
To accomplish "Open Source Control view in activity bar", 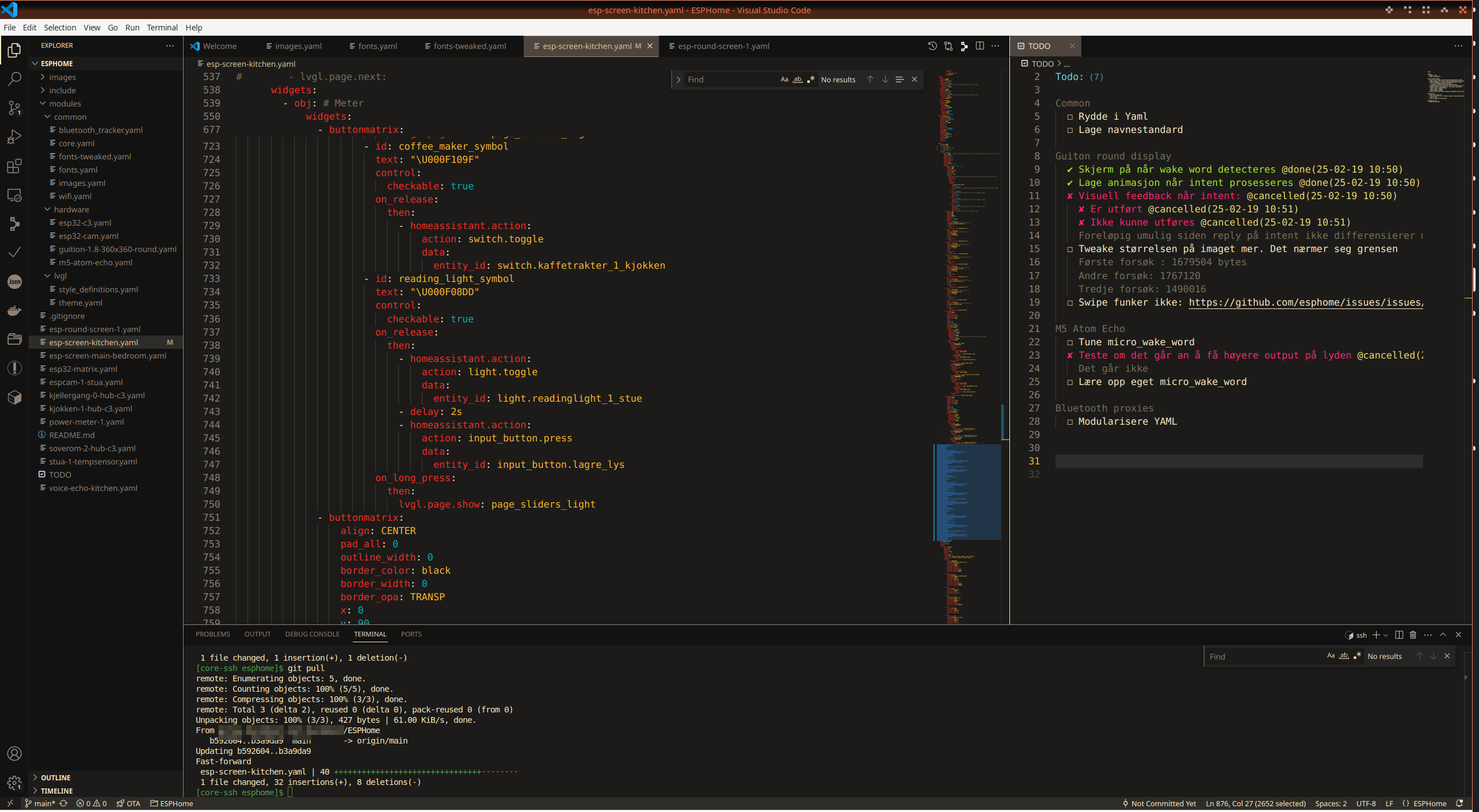I will click(14, 108).
